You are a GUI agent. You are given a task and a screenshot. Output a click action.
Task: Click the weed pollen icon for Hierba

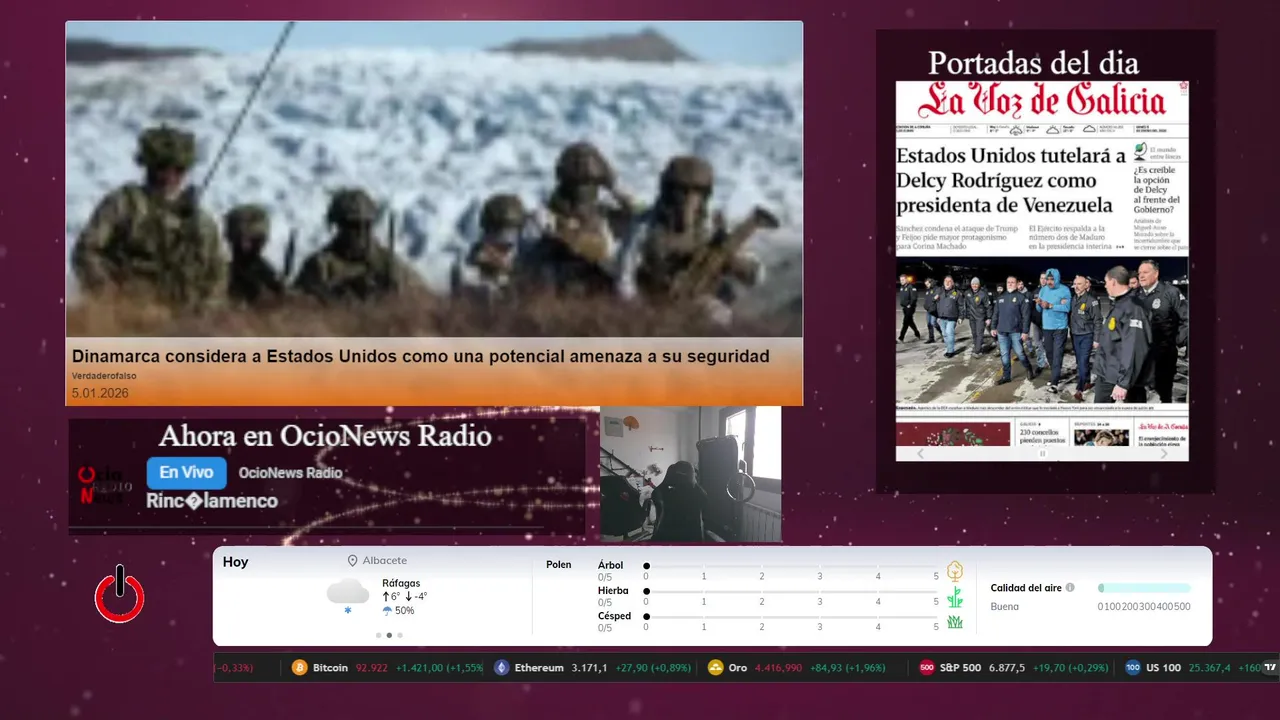coord(954,597)
